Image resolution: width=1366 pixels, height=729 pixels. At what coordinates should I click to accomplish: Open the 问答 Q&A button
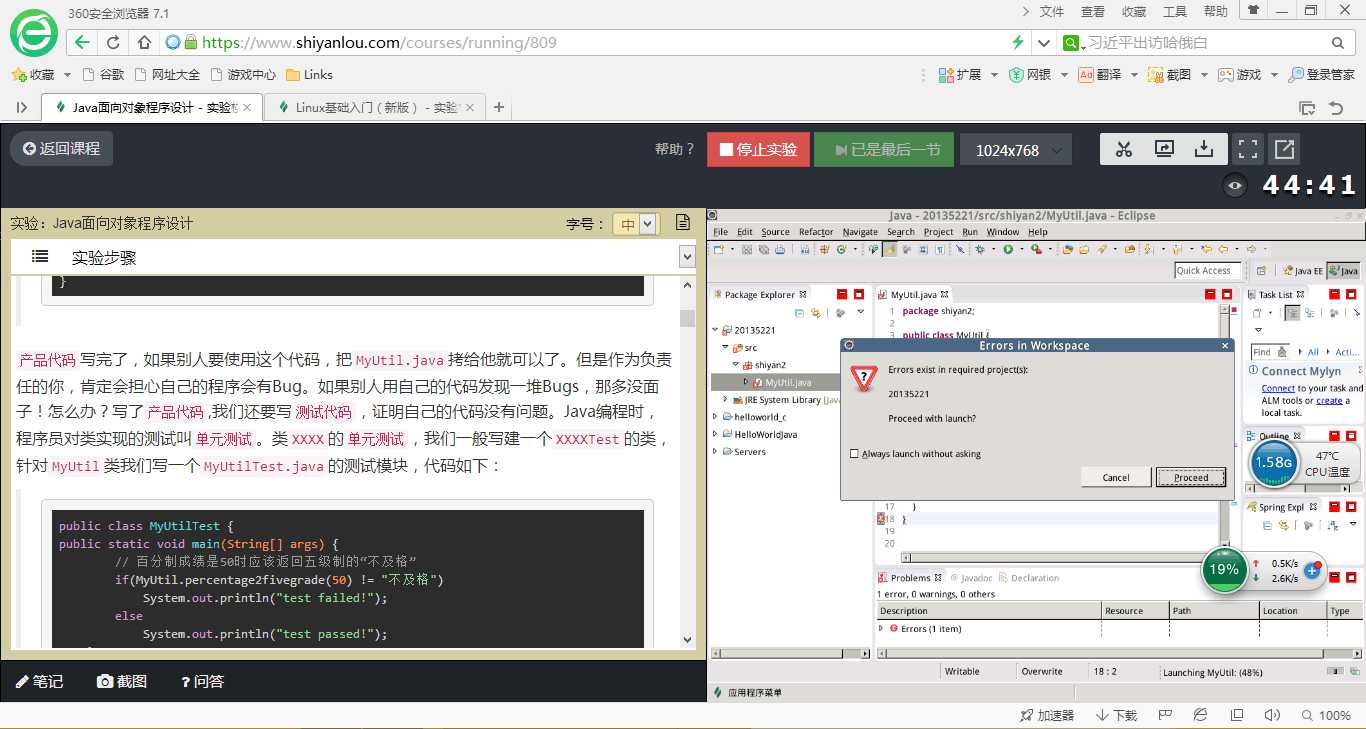(x=202, y=681)
